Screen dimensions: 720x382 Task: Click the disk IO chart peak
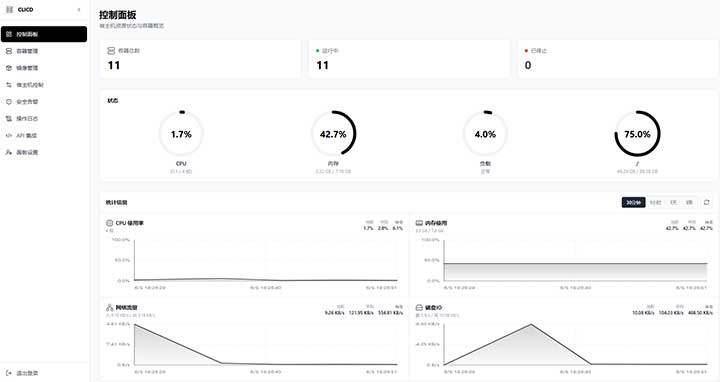point(531,325)
